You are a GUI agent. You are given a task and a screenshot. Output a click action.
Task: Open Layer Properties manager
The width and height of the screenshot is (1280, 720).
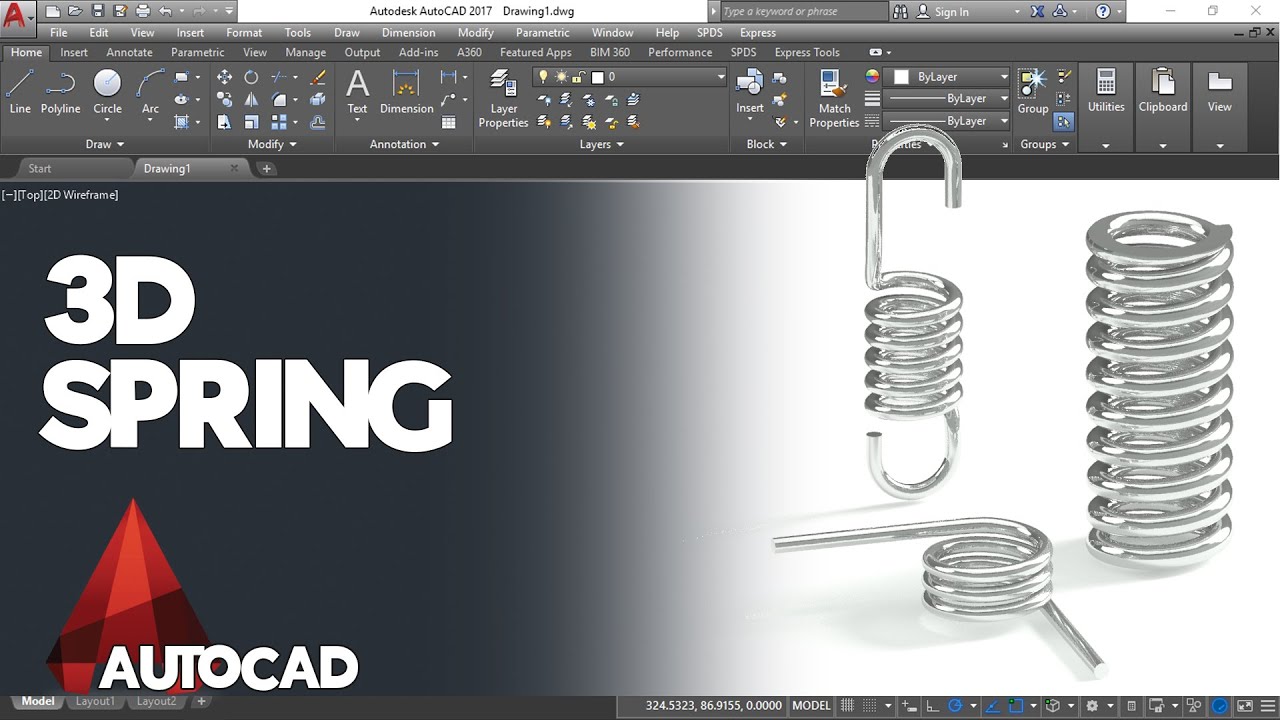[503, 98]
